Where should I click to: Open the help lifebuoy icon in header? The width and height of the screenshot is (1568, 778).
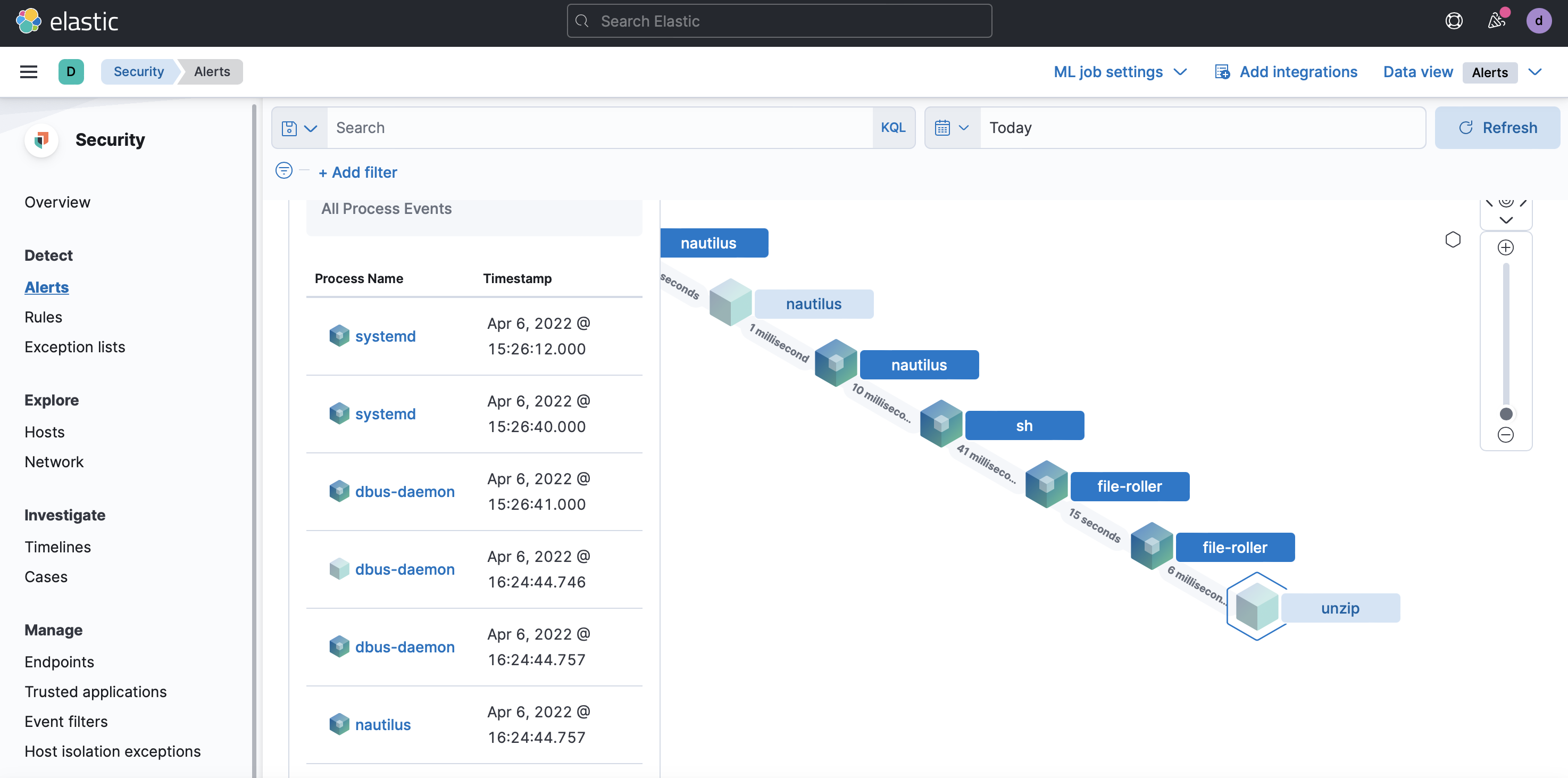tap(1454, 20)
